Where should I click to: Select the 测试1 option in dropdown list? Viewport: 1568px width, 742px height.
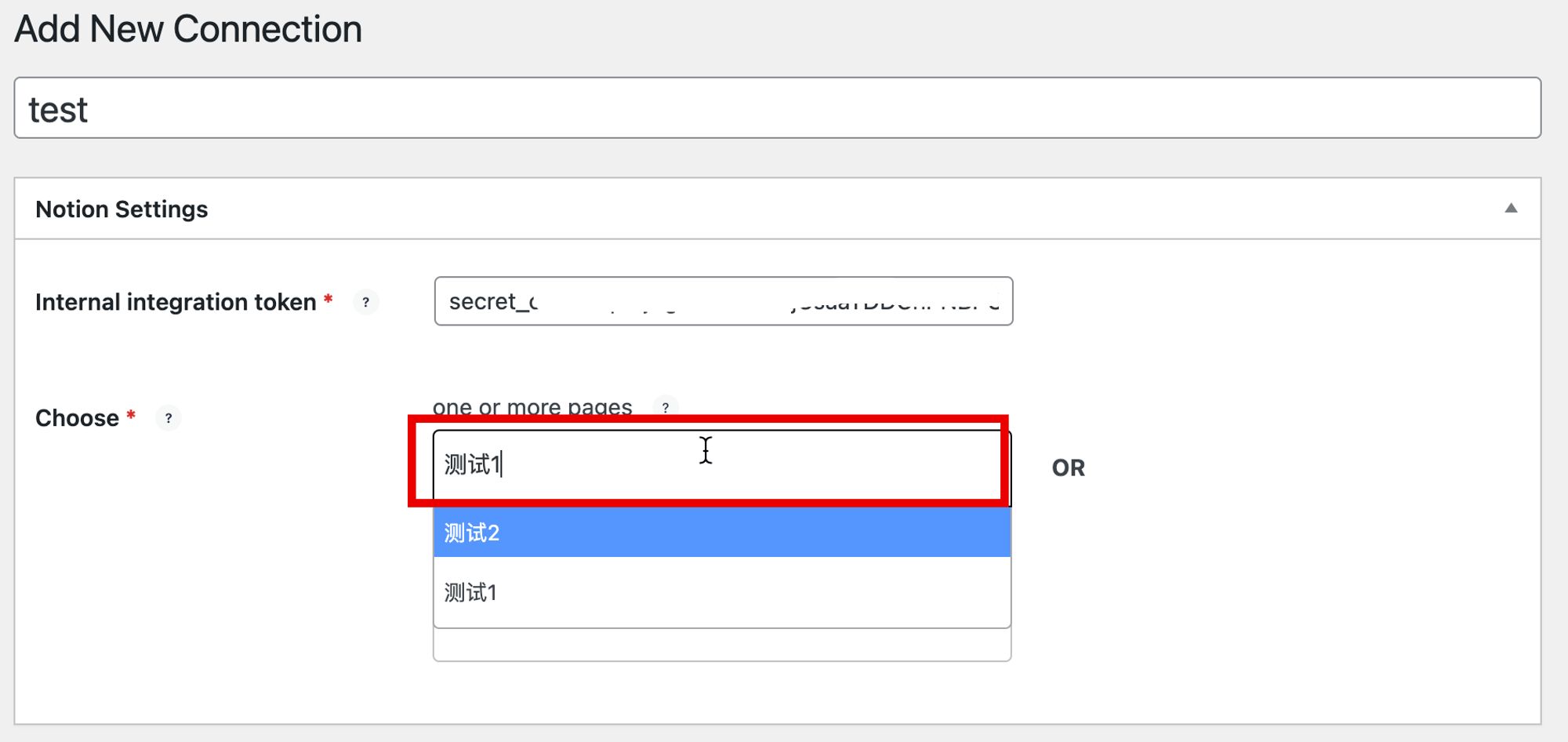[722, 592]
